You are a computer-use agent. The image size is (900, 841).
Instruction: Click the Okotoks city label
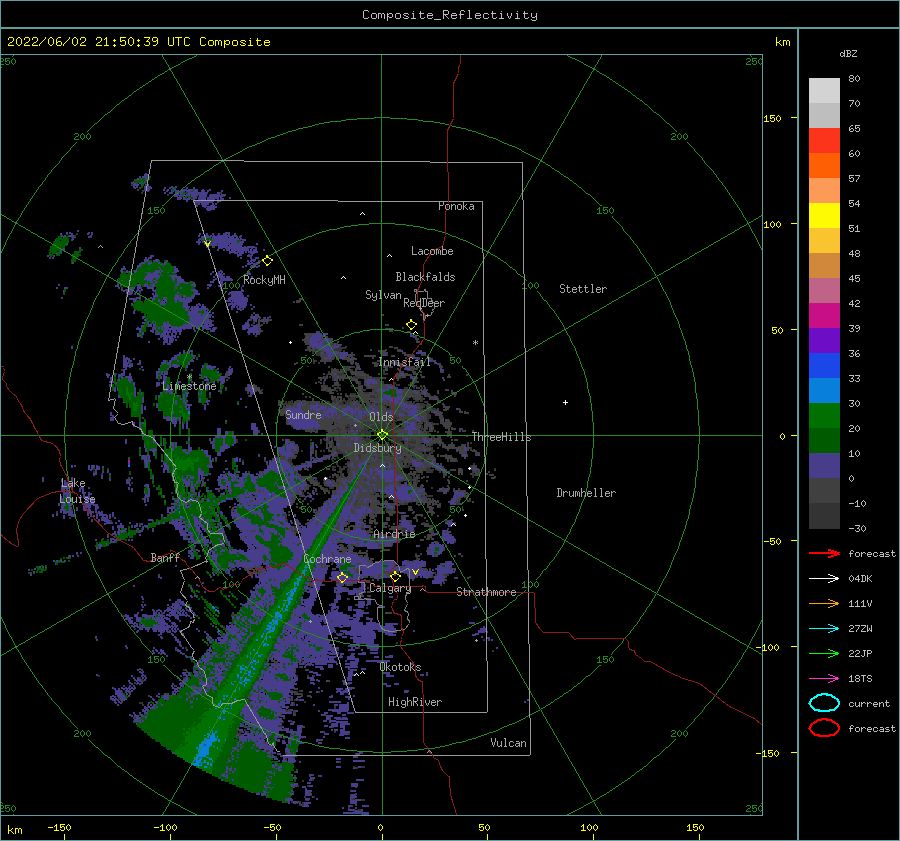(x=400, y=668)
